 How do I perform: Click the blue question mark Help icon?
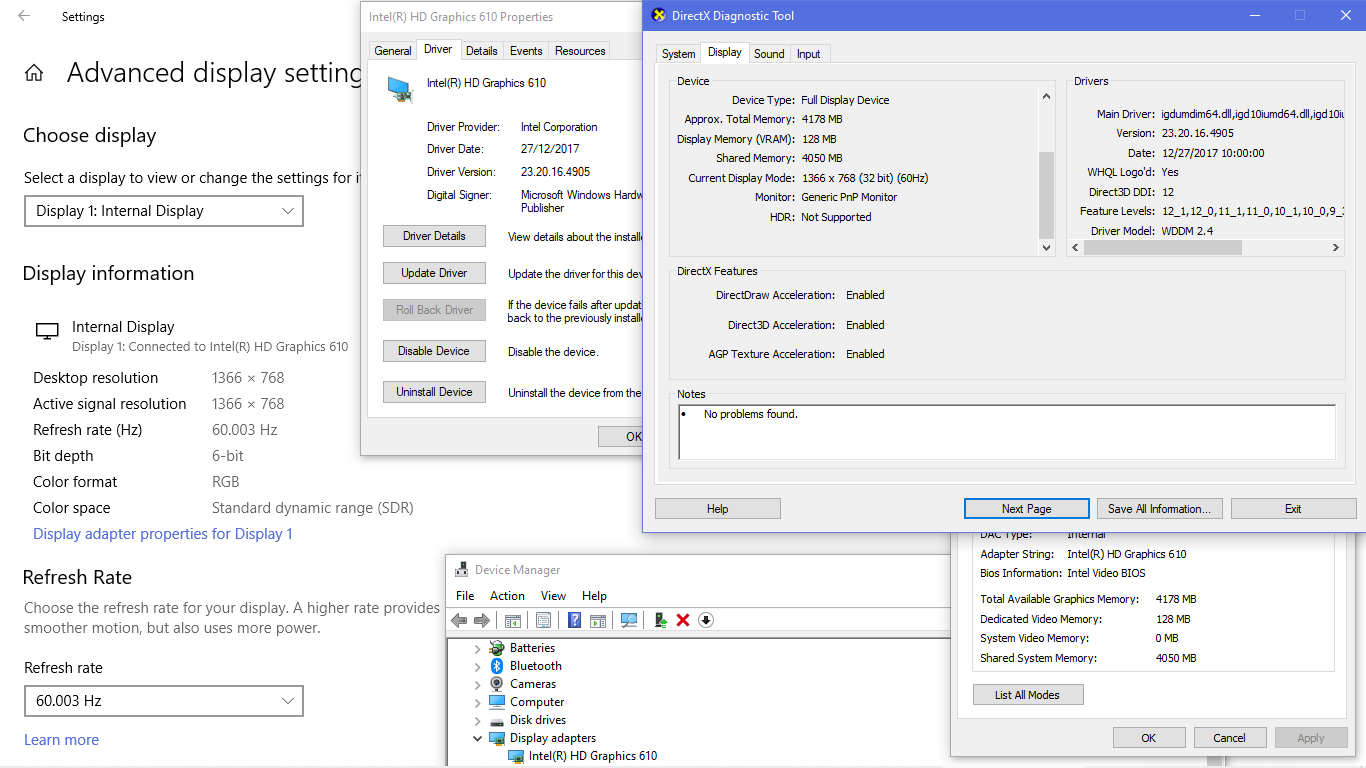[575, 620]
